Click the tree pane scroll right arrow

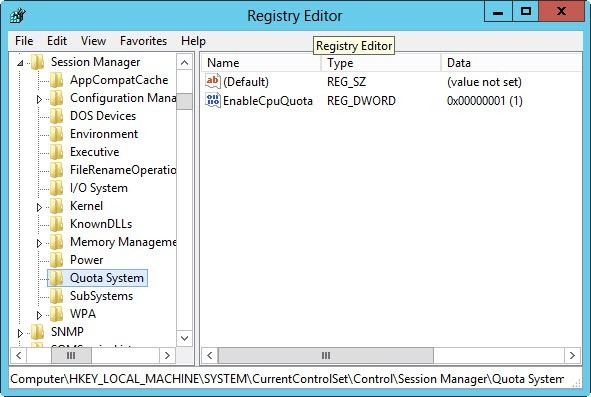point(167,355)
